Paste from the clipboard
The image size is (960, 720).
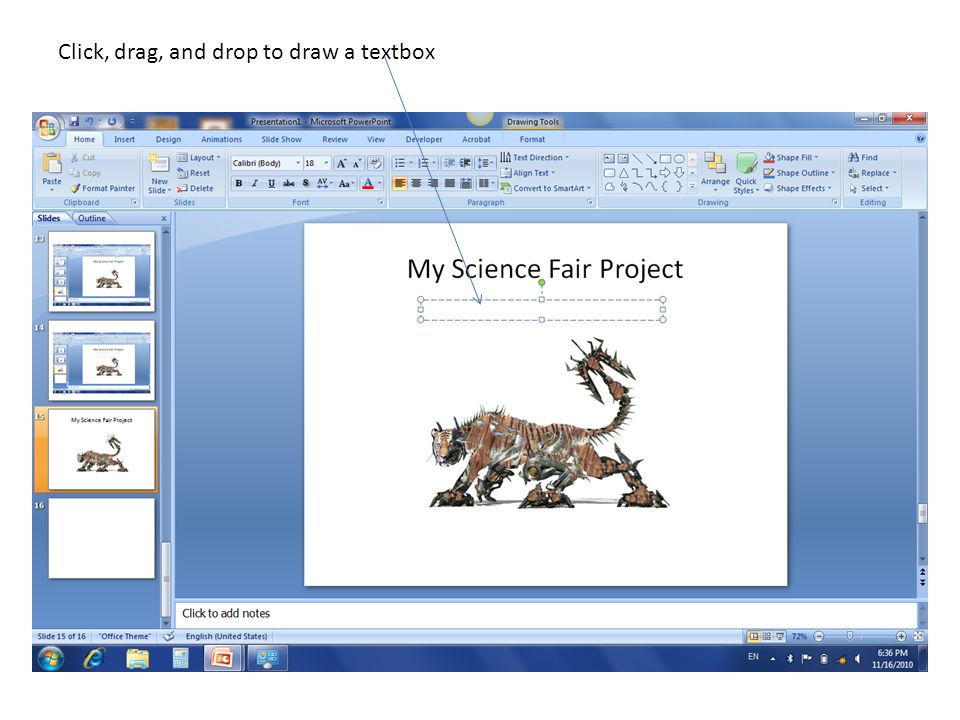pos(52,170)
